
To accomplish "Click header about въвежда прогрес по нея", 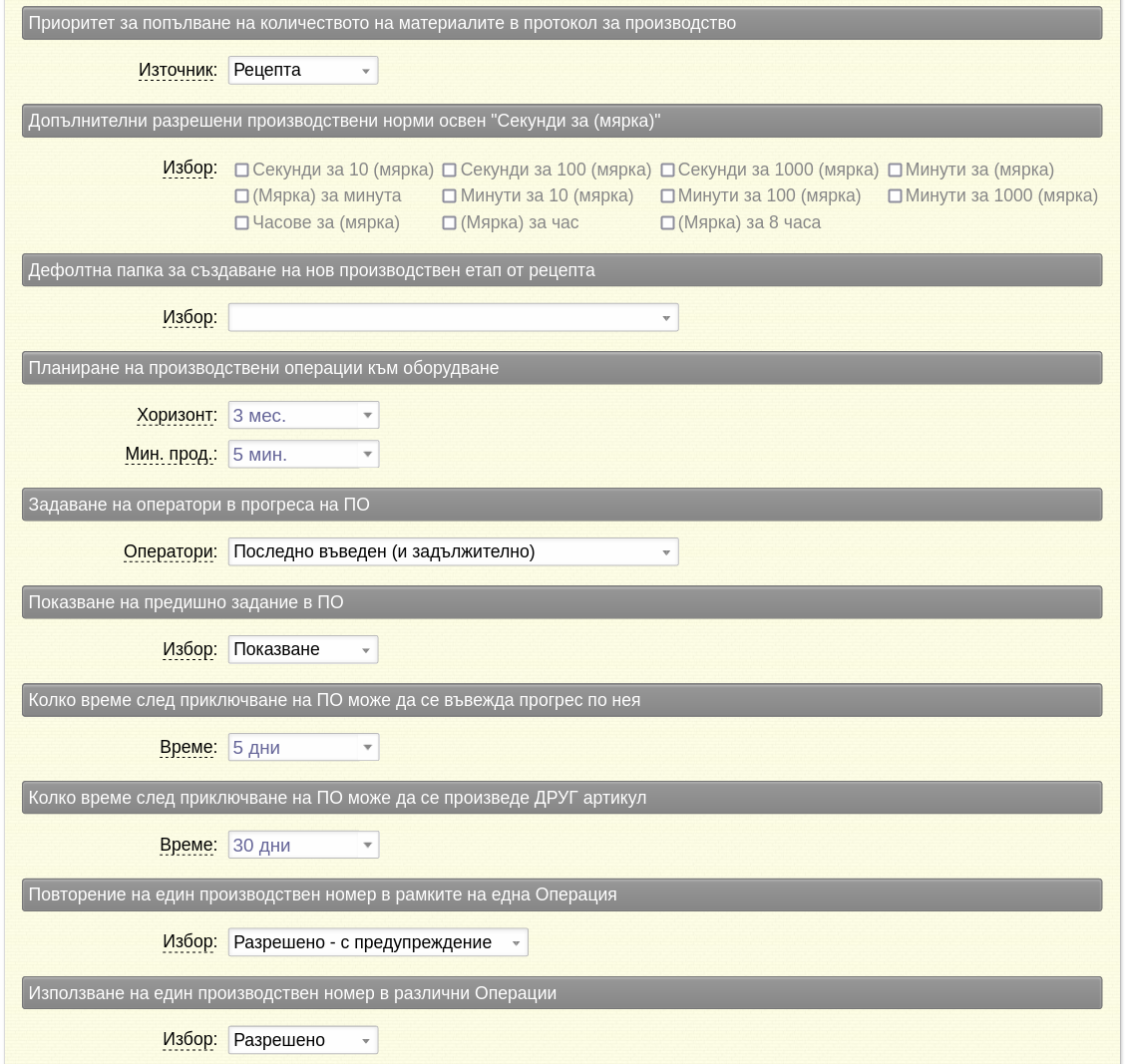I will point(562,700).
